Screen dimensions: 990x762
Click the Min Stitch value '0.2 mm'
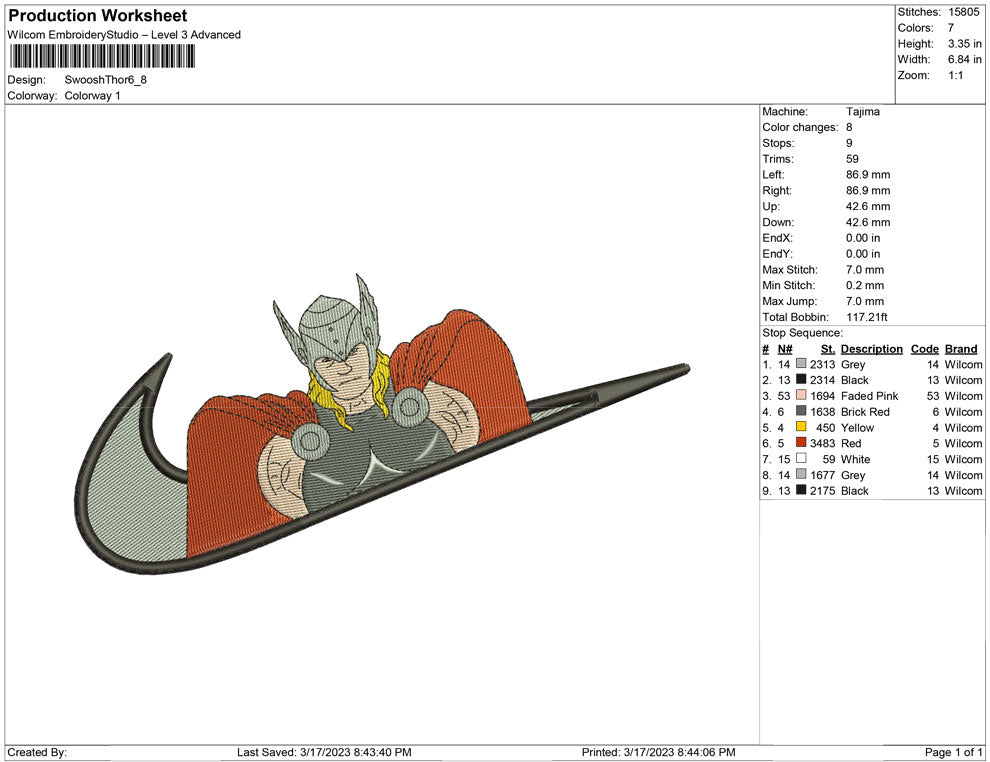865,285
